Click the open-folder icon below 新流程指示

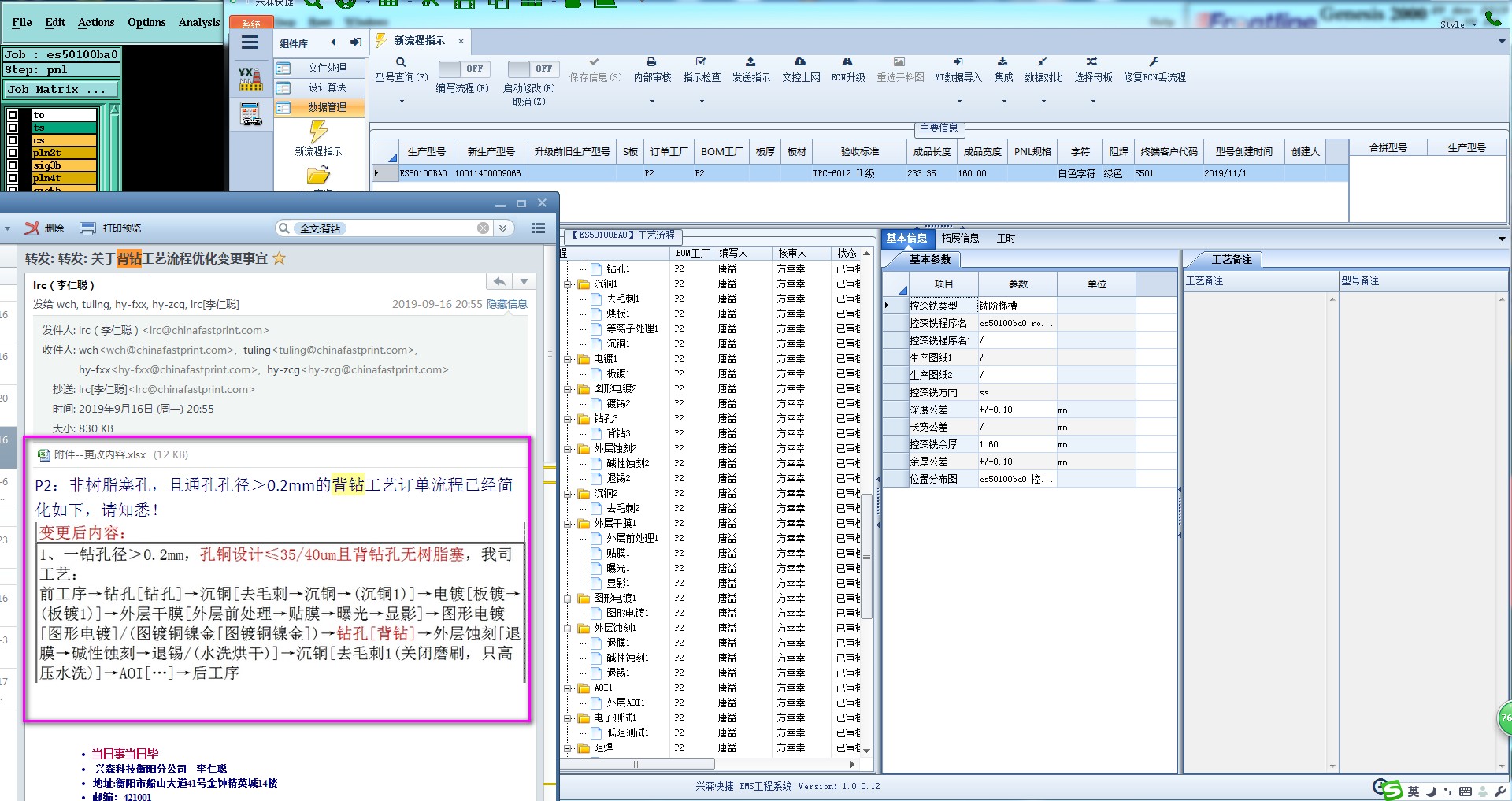[318, 175]
